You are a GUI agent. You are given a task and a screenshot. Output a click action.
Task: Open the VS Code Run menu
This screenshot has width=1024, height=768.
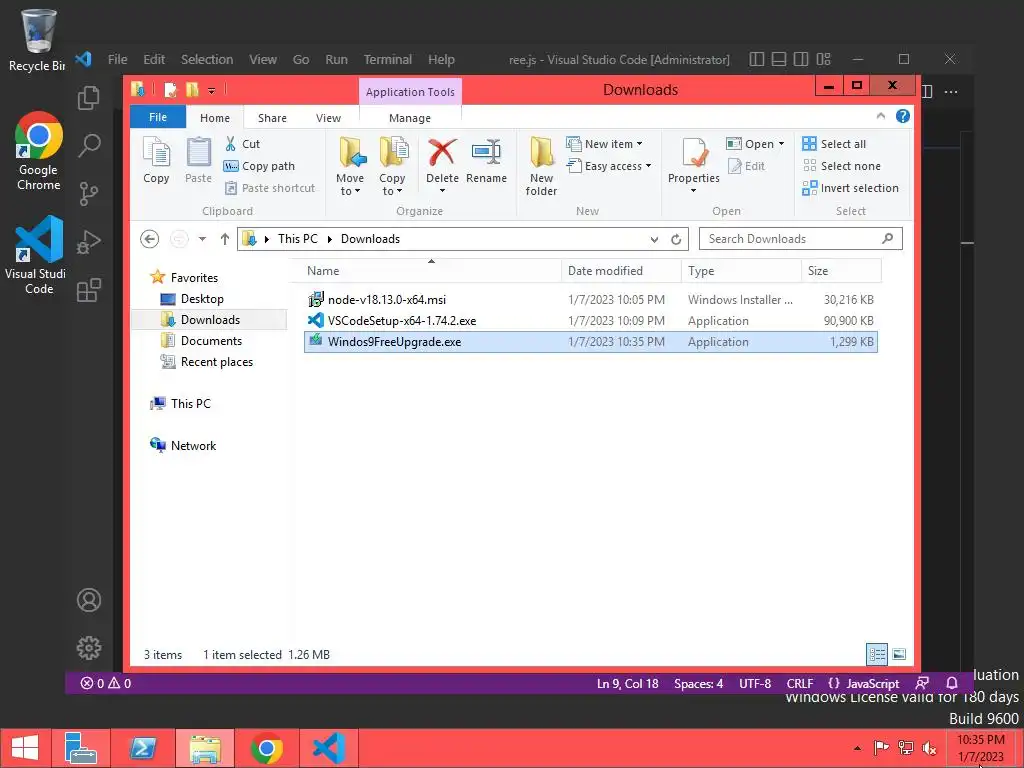tap(336, 59)
